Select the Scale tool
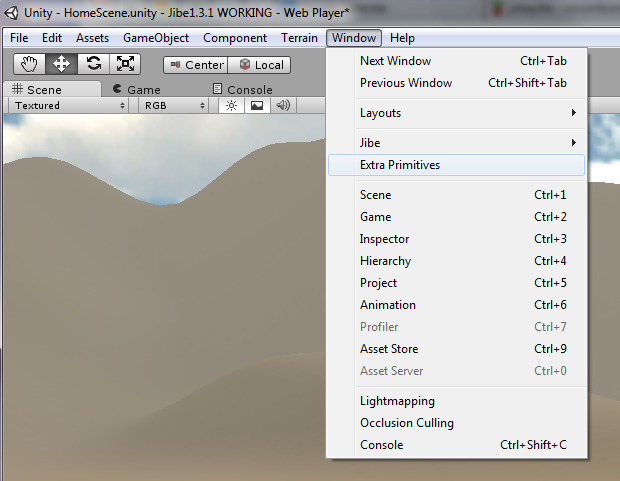Viewport: 620px width, 481px height. point(125,64)
